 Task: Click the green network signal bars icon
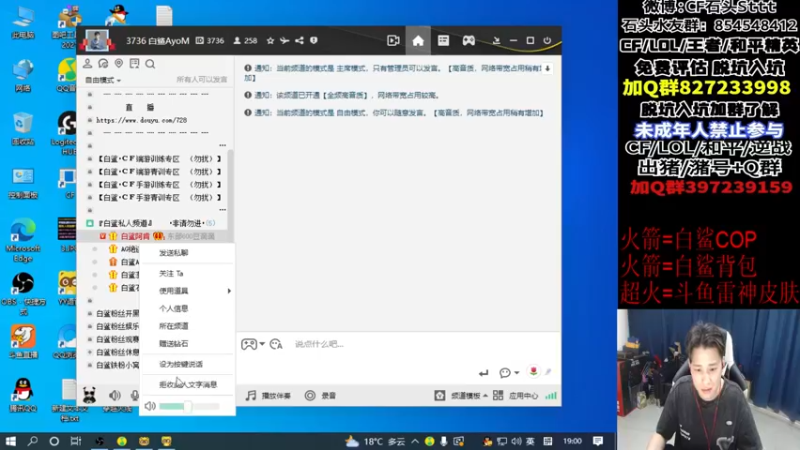[551, 396]
